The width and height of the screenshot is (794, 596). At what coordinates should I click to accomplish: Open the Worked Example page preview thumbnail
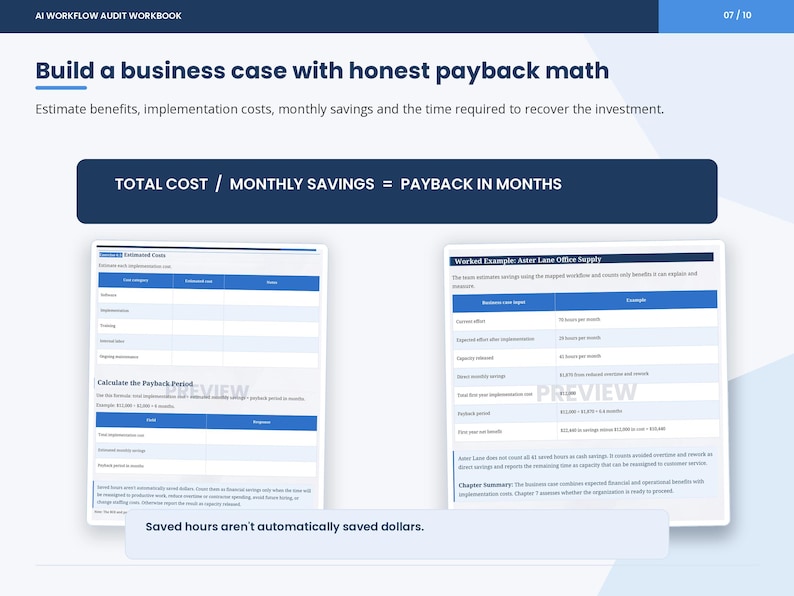click(586, 382)
